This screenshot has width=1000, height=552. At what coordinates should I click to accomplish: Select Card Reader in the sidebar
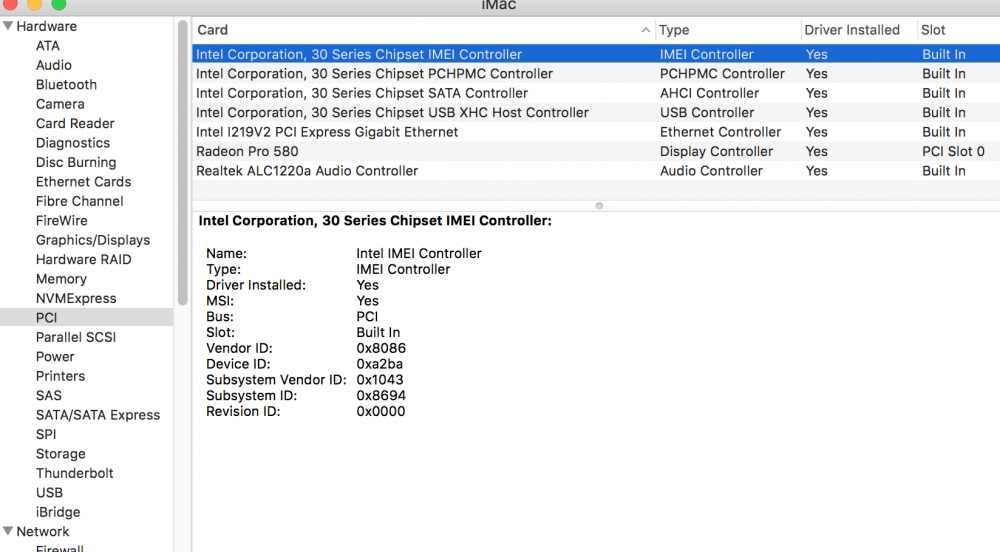(x=75, y=124)
